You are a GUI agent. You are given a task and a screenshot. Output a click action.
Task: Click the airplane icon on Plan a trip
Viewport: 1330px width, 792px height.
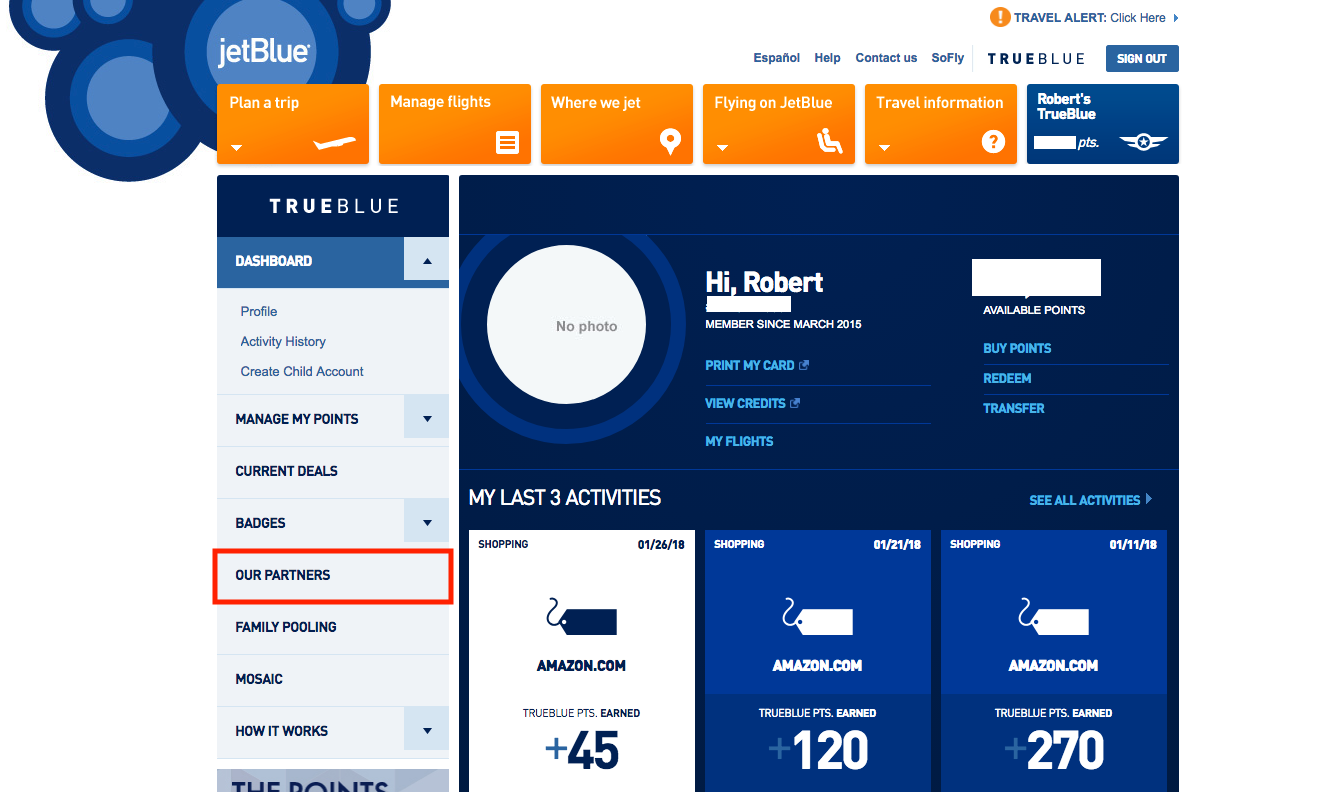pos(334,144)
